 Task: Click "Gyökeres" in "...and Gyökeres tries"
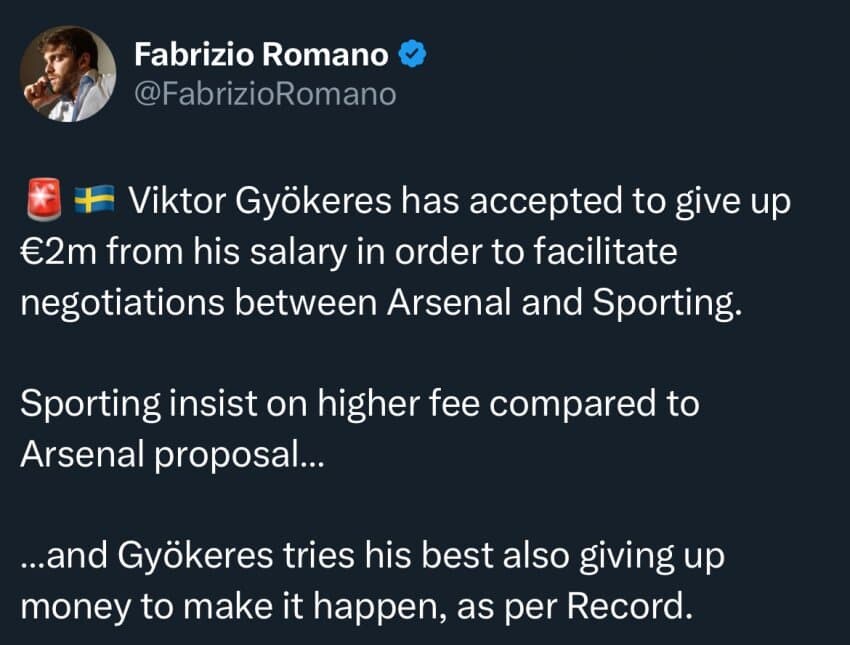pos(195,557)
